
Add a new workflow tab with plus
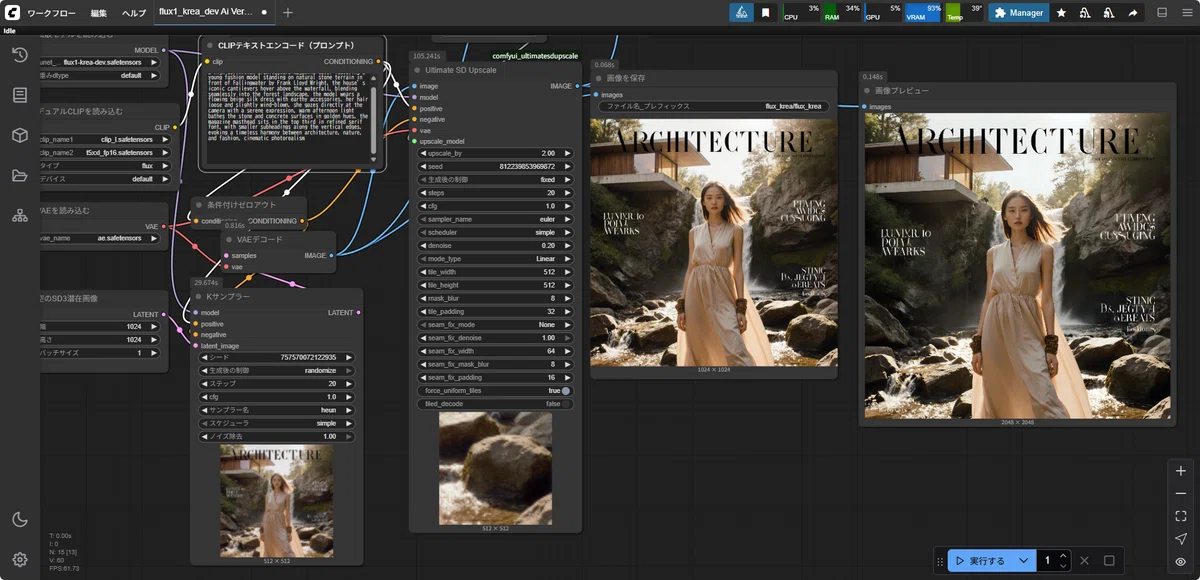tap(288, 13)
